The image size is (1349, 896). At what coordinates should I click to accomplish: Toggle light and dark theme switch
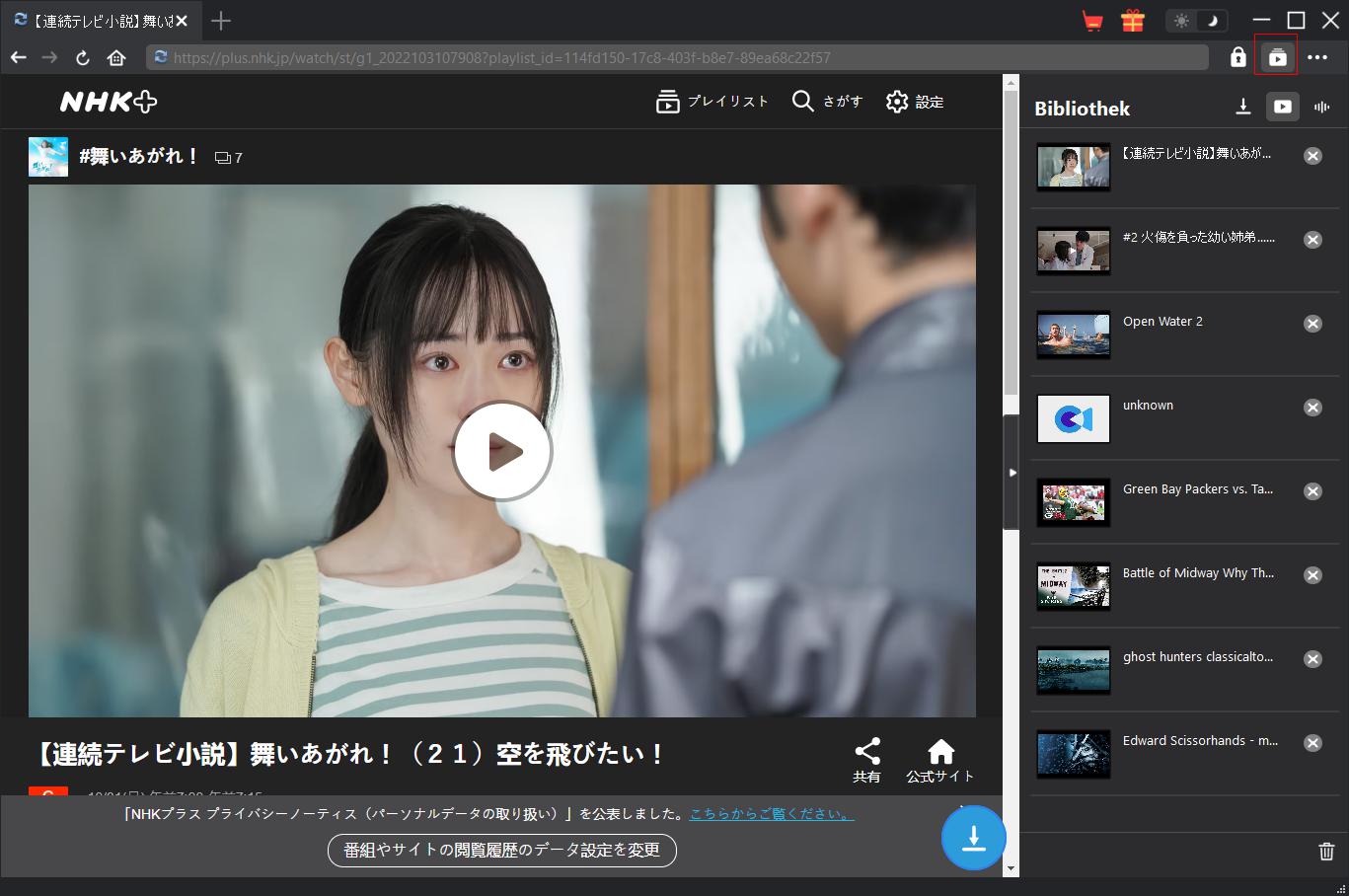tap(1196, 21)
